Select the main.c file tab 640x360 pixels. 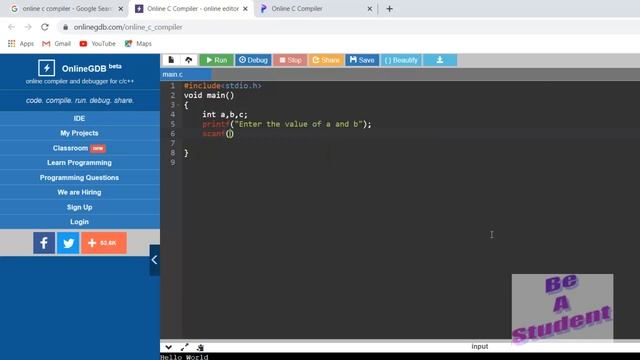tap(186, 74)
